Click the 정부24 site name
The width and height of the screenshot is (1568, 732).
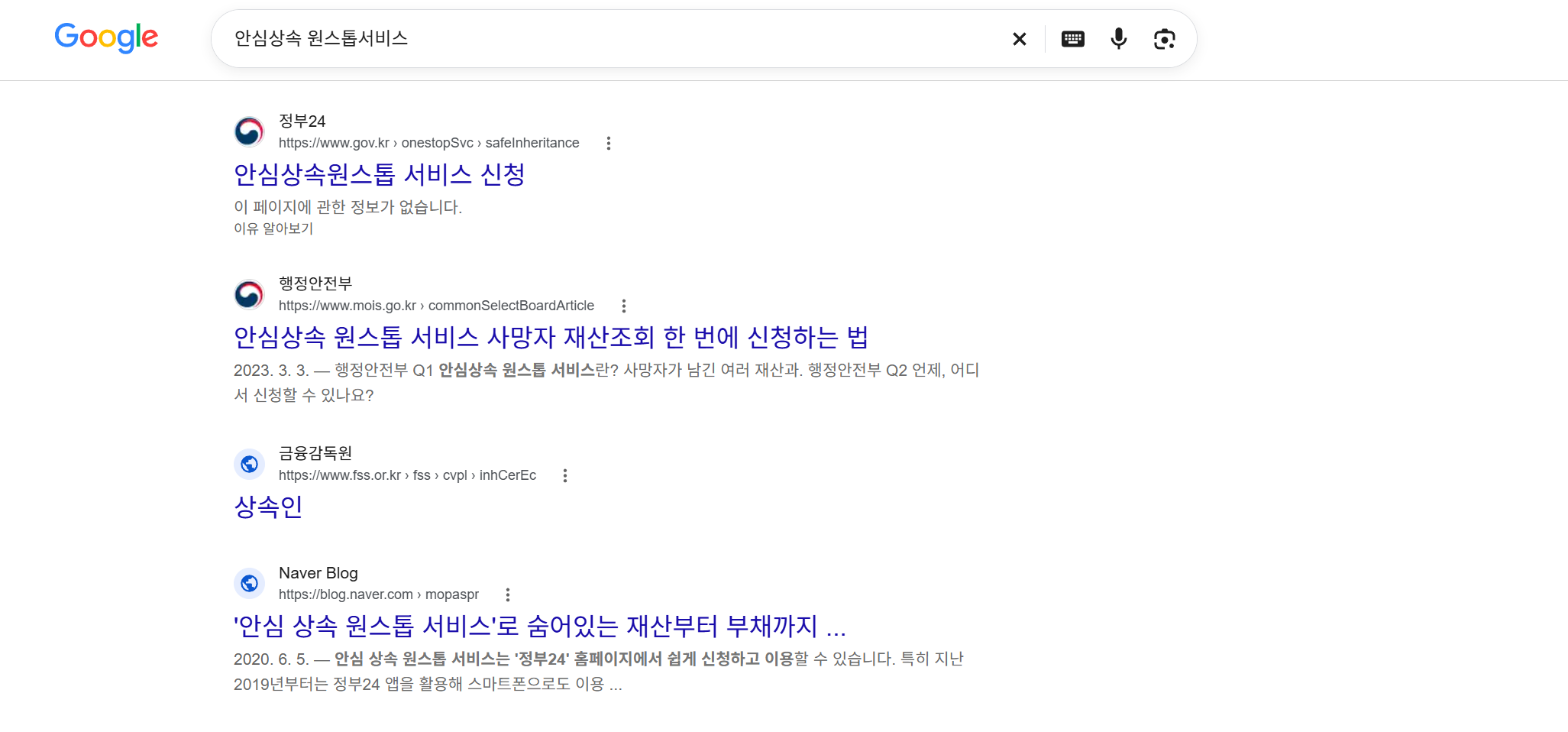point(302,121)
